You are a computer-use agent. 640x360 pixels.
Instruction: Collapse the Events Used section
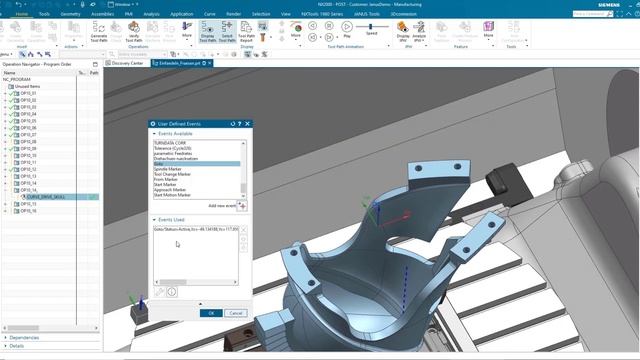click(x=154, y=220)
